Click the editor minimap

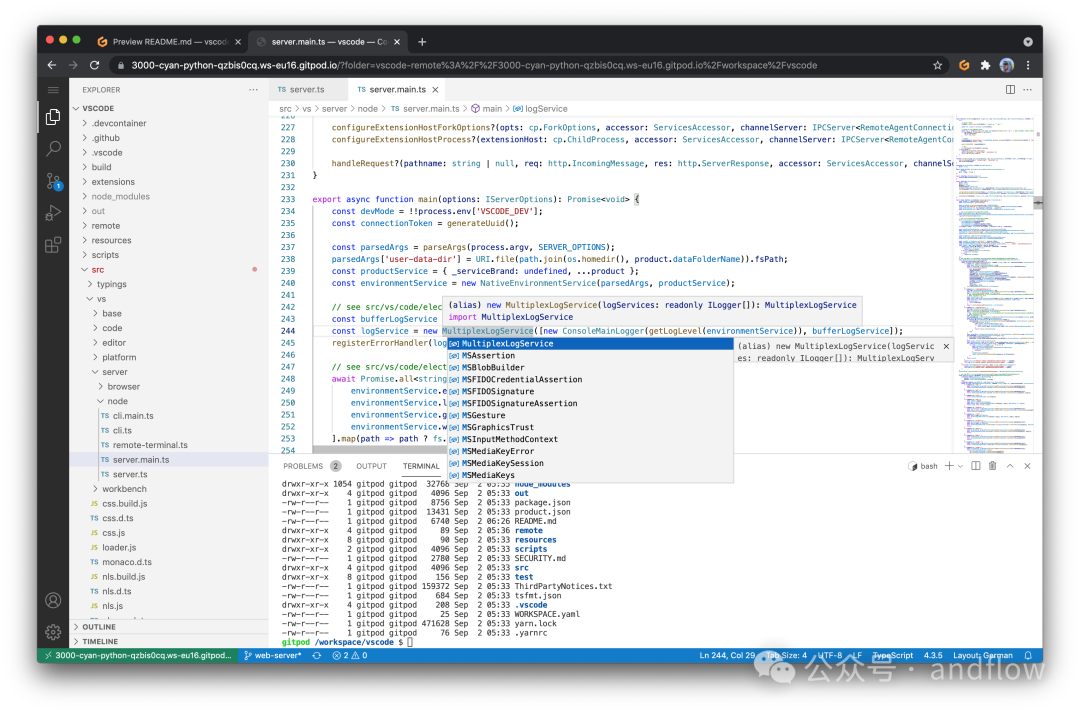[x=994, y=282]
